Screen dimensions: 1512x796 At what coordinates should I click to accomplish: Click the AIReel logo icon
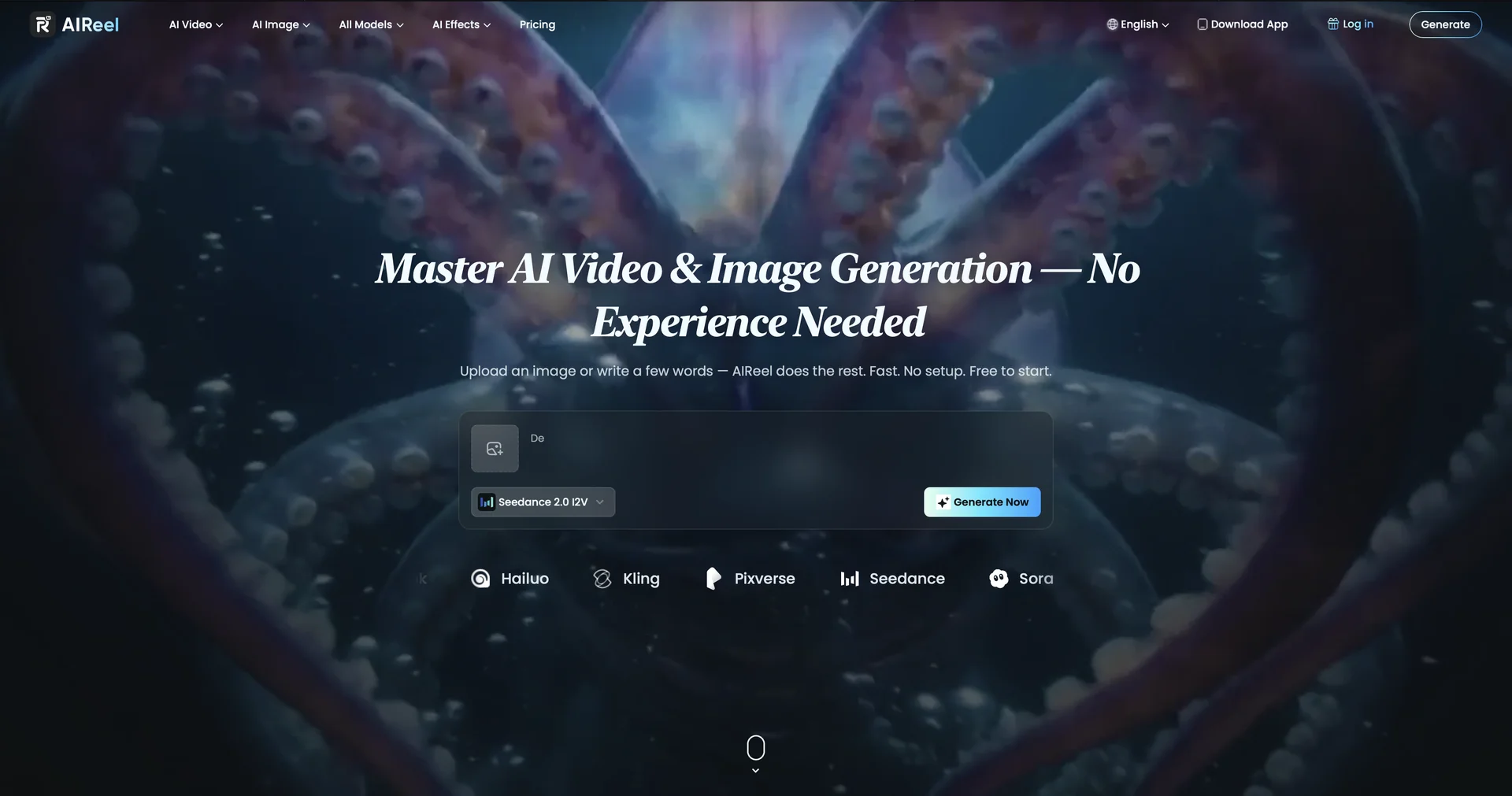point(43,24)
